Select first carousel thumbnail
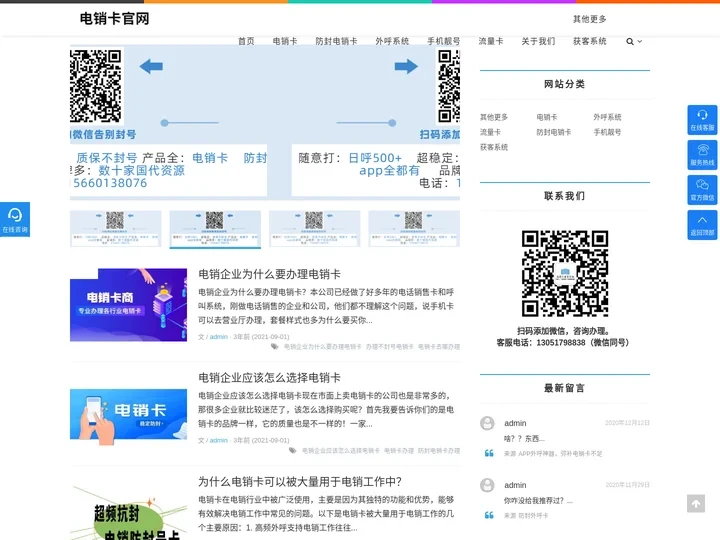Image resolution: width=720 pixels, height=540 pixels. tap(116, 229)
